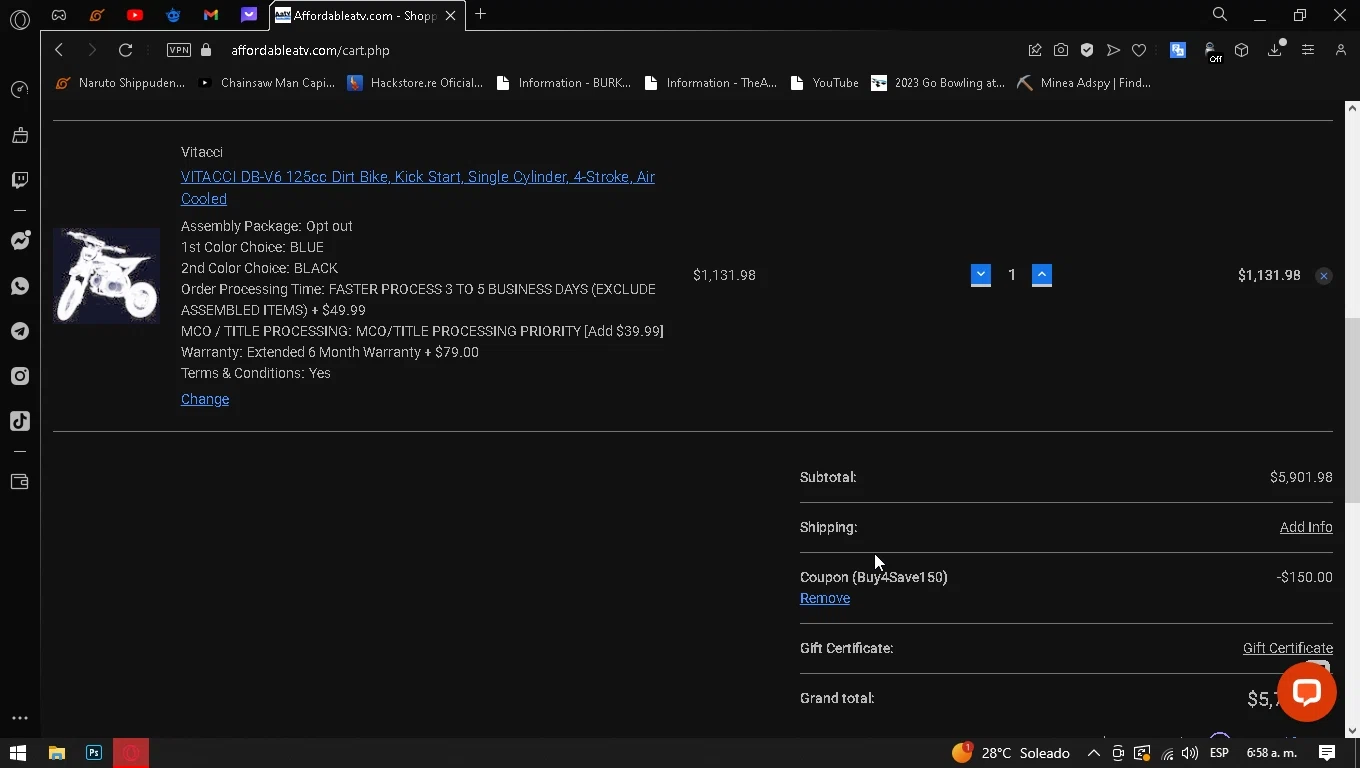Open Information - TheA bookmark

point(711,83)
